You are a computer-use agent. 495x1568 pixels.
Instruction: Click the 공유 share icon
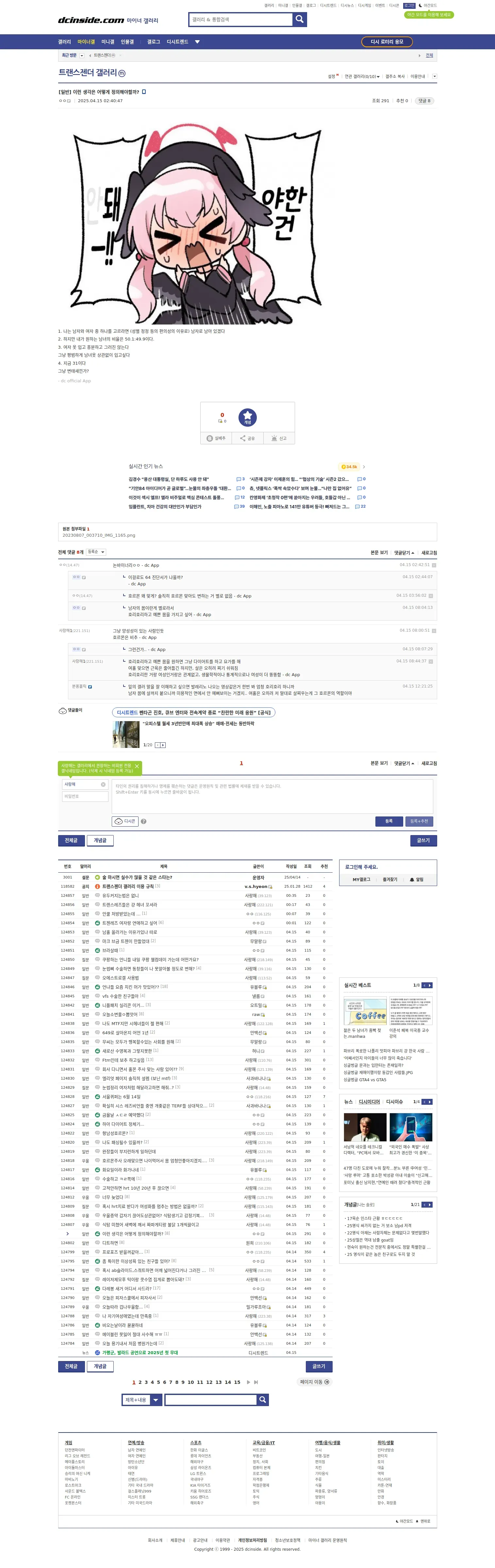point(247,438)
